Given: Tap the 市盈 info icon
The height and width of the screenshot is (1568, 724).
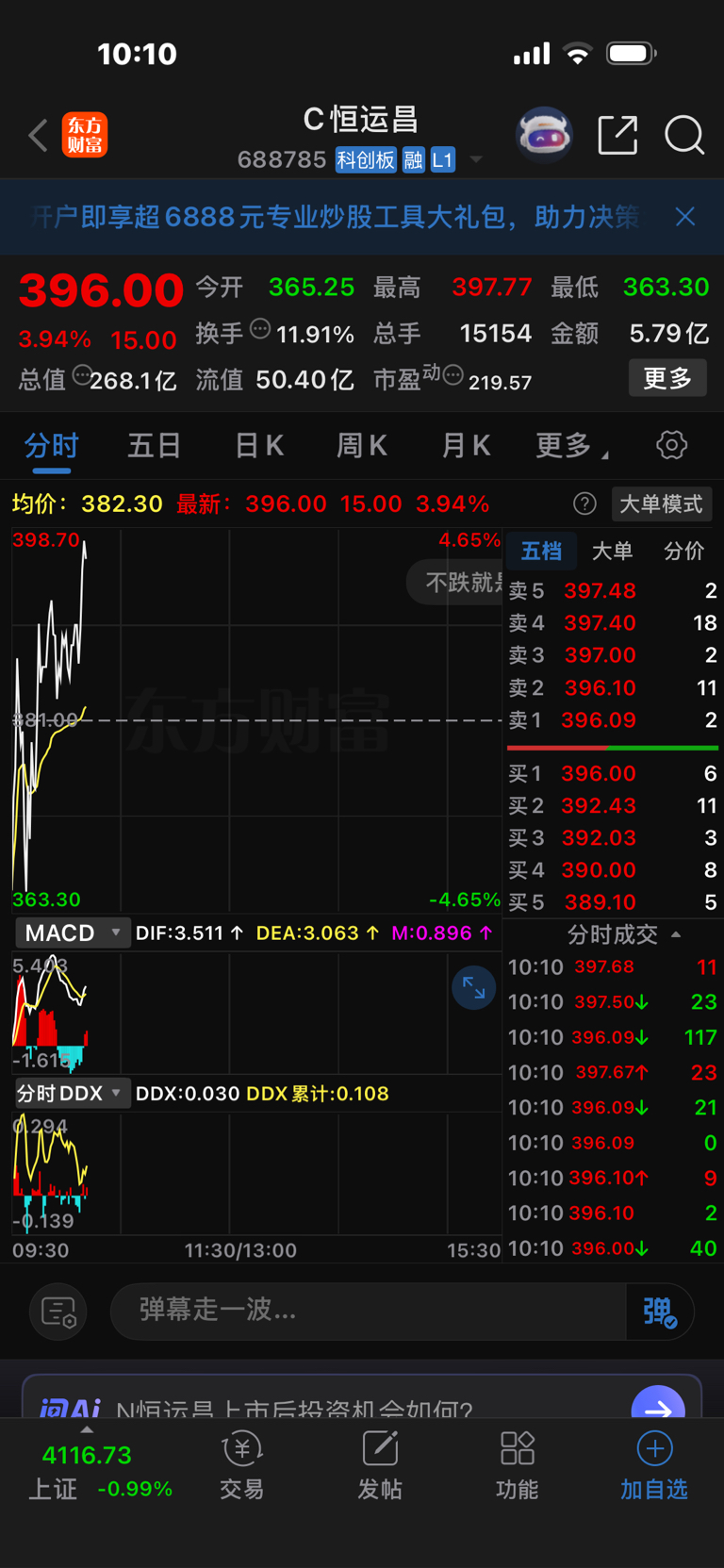Looking at the screenshot, I should pyautogui.click(x=453, y=375).
